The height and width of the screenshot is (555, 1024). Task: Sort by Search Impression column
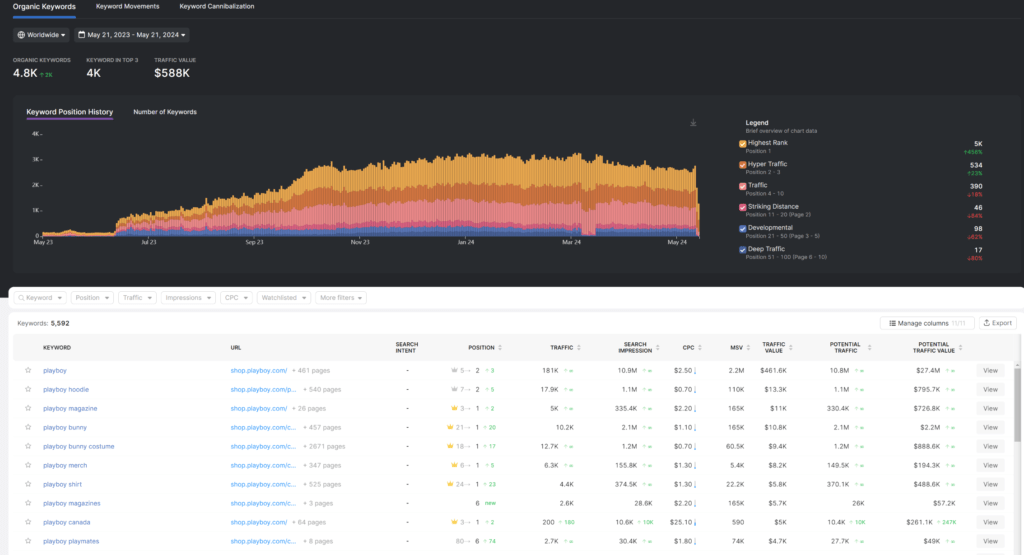tap(658, 348)
